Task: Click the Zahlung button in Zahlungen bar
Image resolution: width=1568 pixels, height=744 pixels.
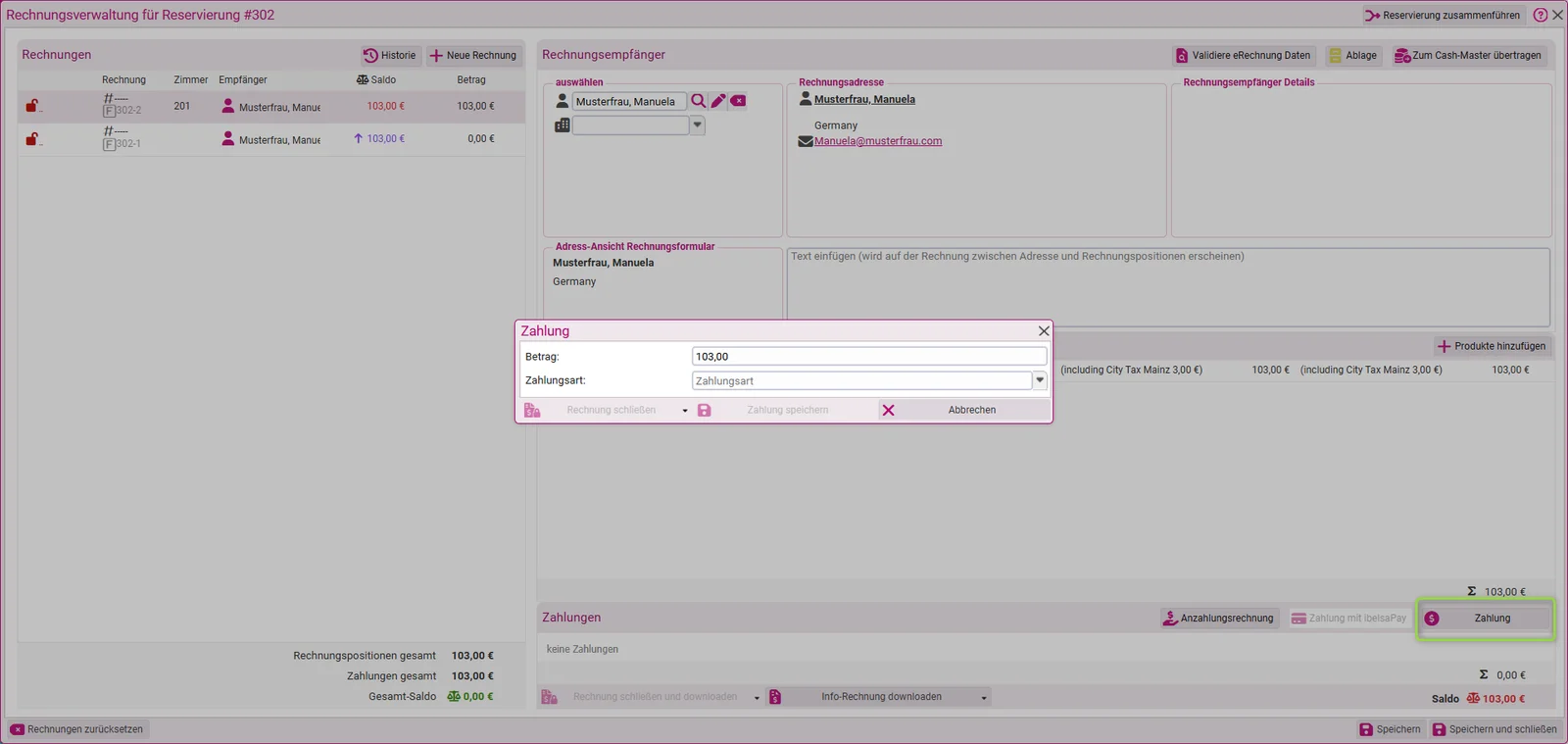Action: coord(1485,619)
